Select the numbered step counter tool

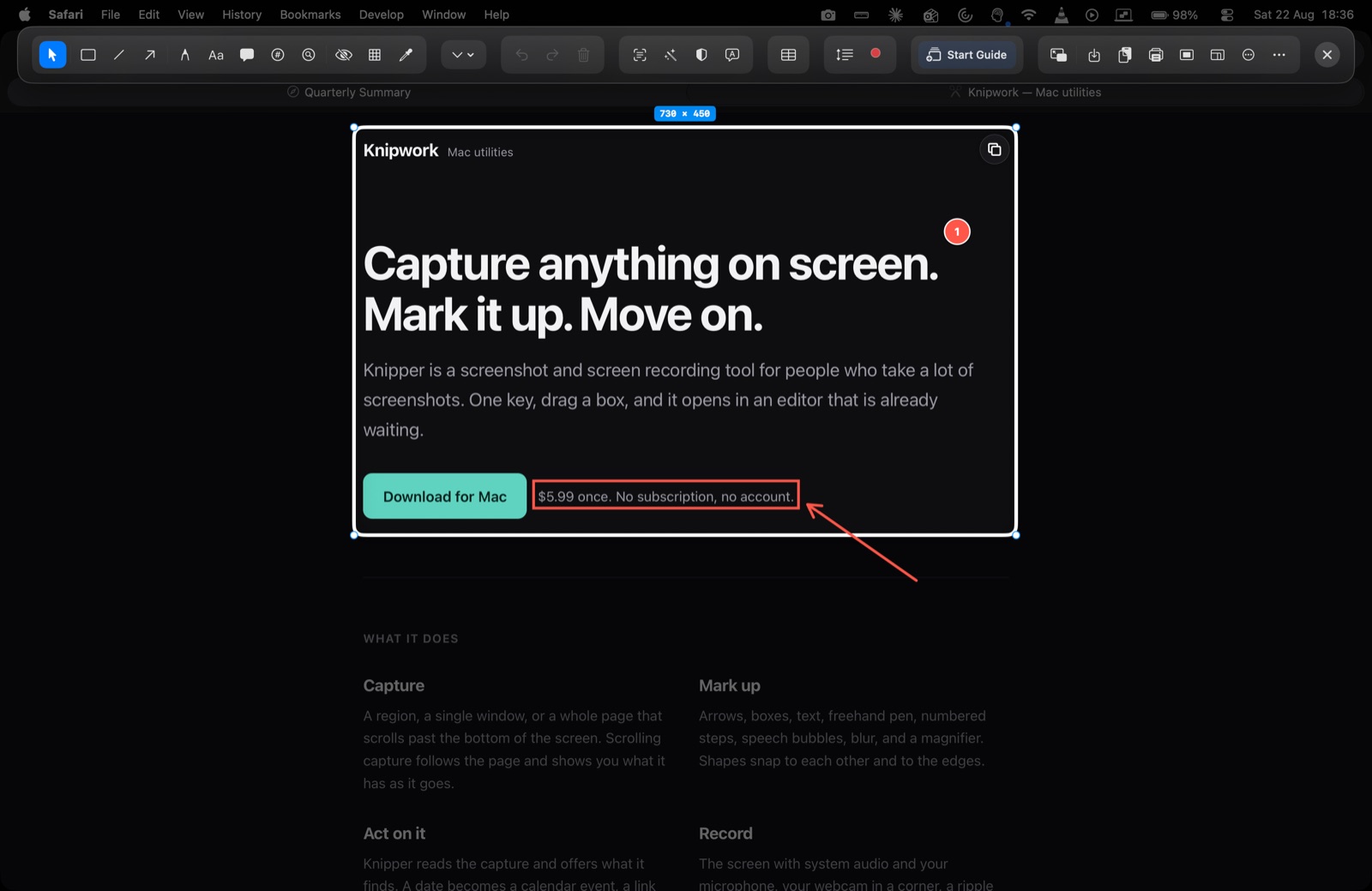coord(278,55)
